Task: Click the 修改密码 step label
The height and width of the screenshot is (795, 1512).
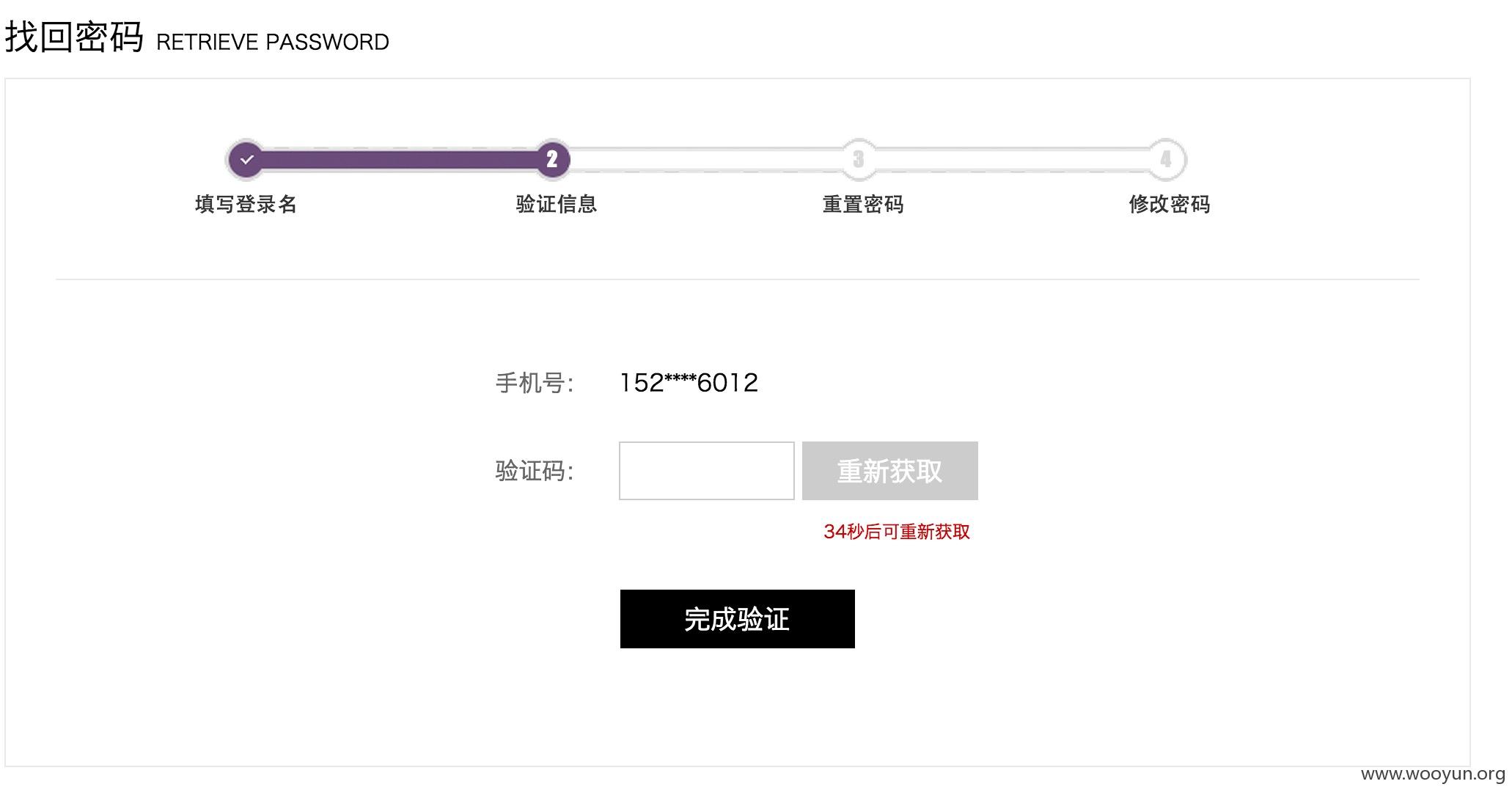Action: tap(1170, 204)
